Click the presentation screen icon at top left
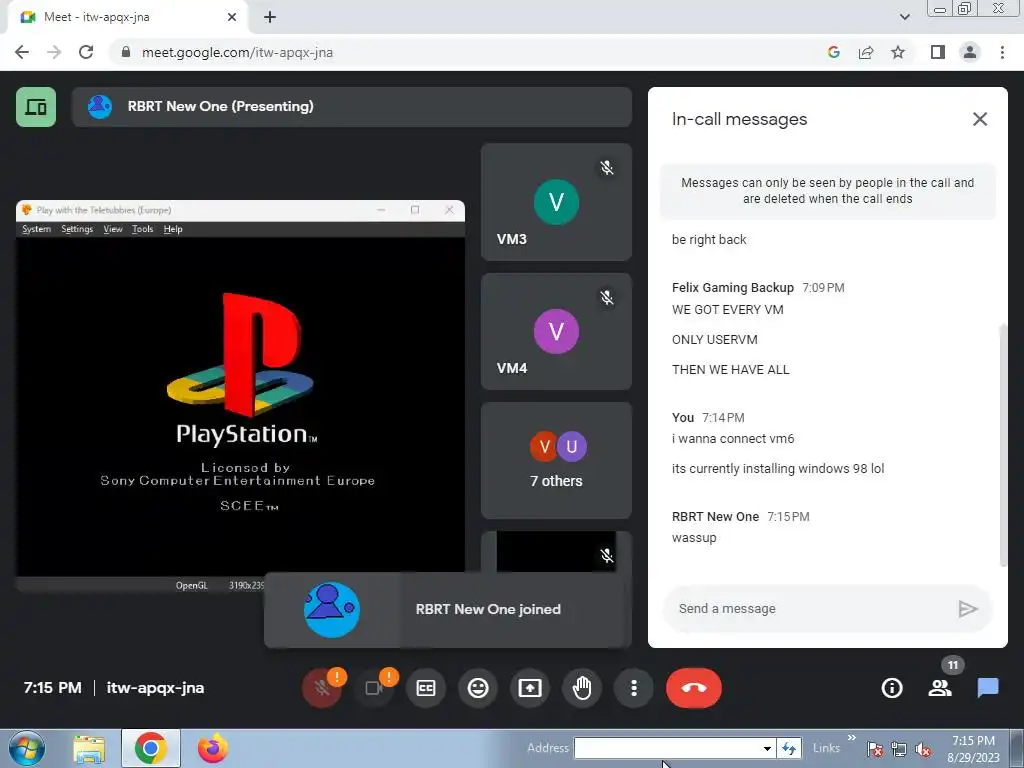Viewport: 1024px width, 768px height. [x=36, y=106]
